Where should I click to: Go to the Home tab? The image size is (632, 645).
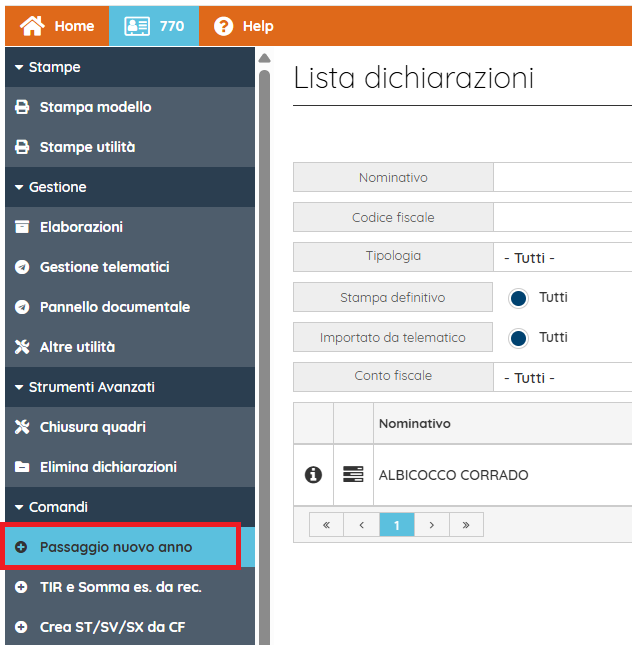click(58, 26)
